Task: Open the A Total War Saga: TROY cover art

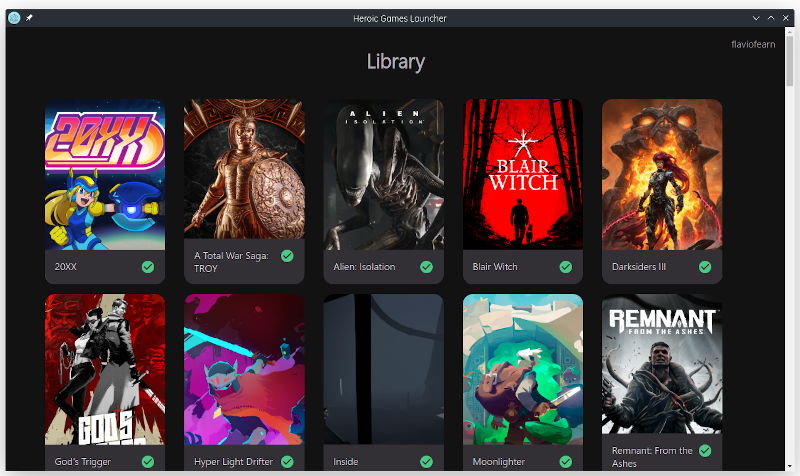Action: (x=244, y=169)
